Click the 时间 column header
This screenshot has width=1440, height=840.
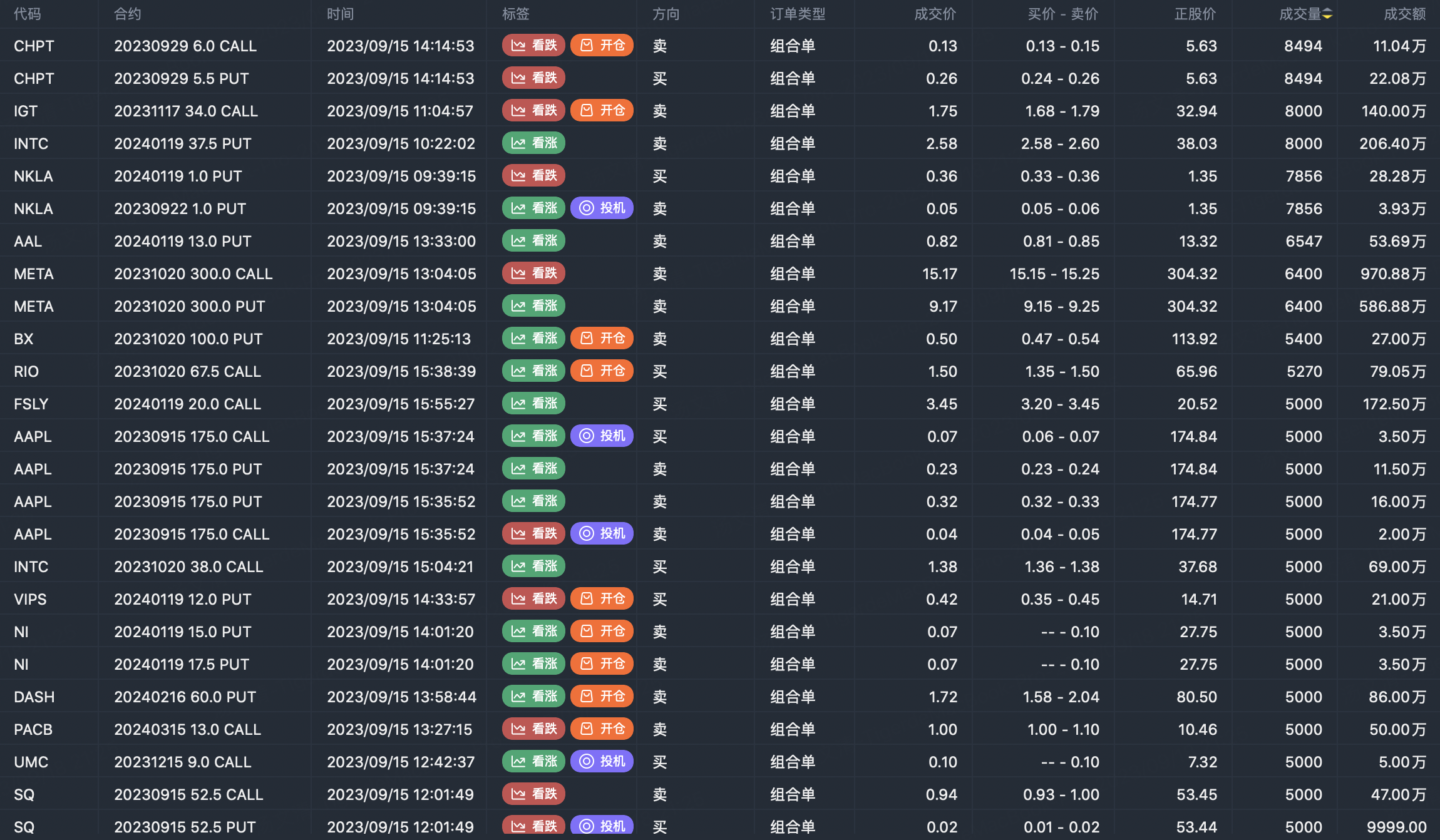(x=341, y=14)
